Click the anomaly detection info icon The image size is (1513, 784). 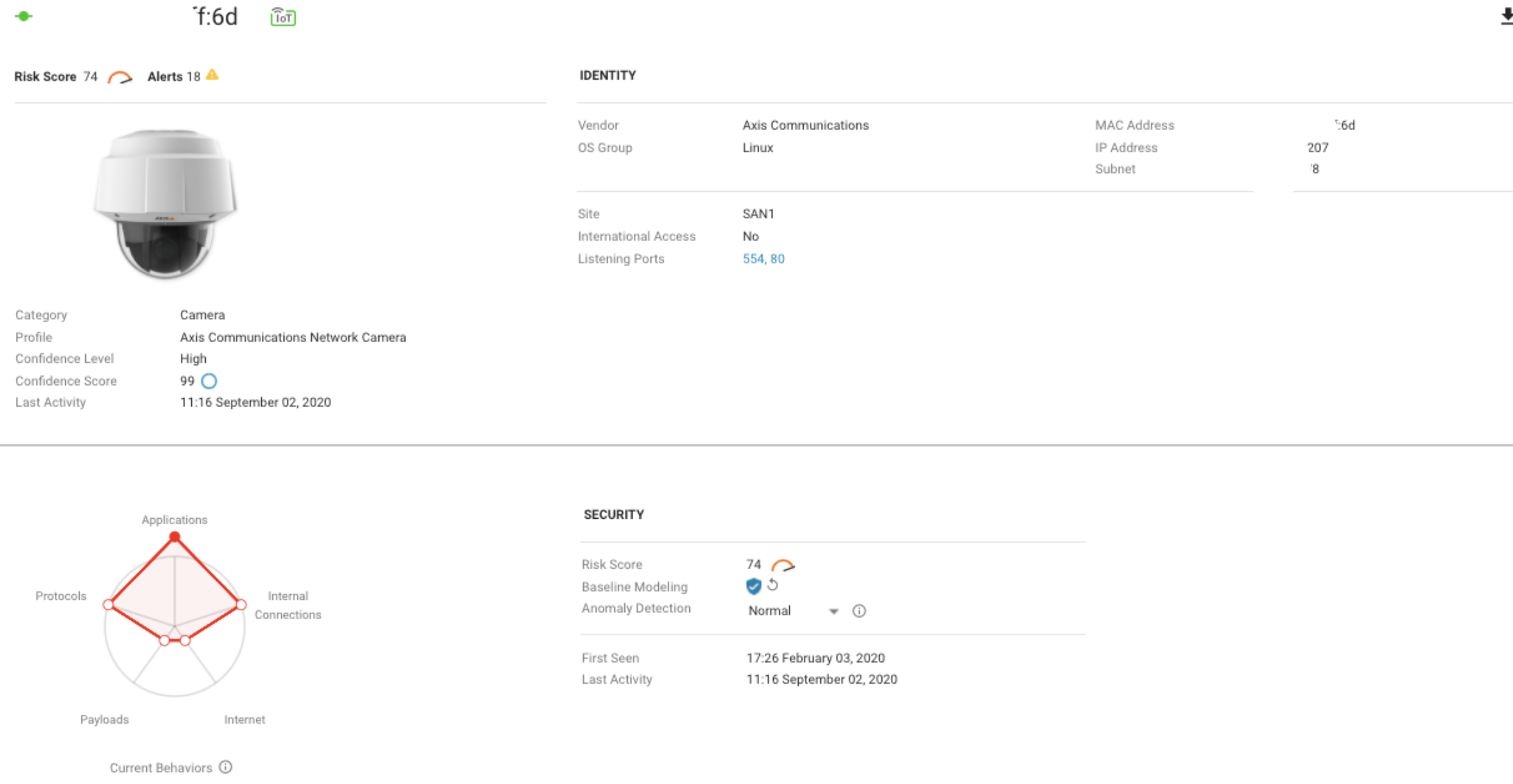tap(858, 611)
